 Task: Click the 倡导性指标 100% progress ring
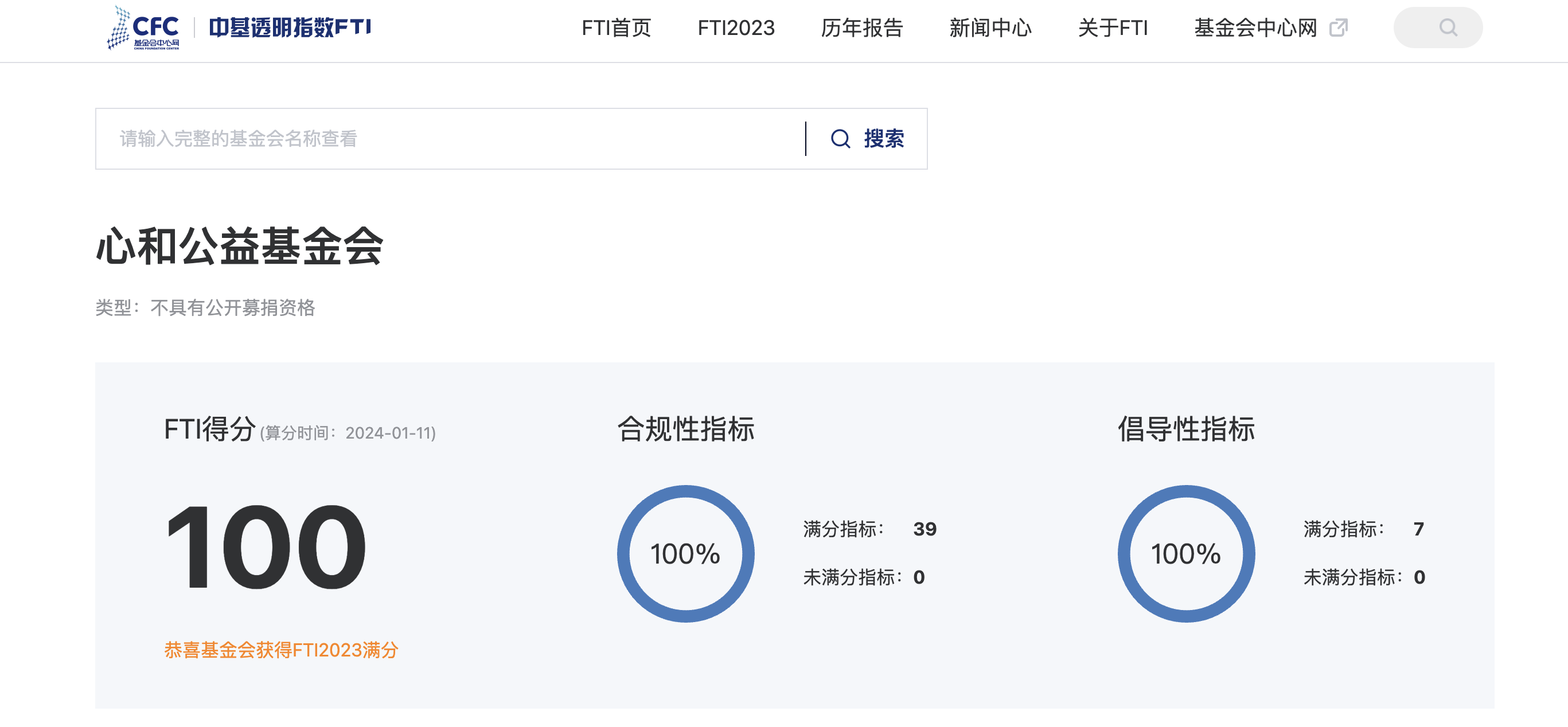tap(1185, 554)
